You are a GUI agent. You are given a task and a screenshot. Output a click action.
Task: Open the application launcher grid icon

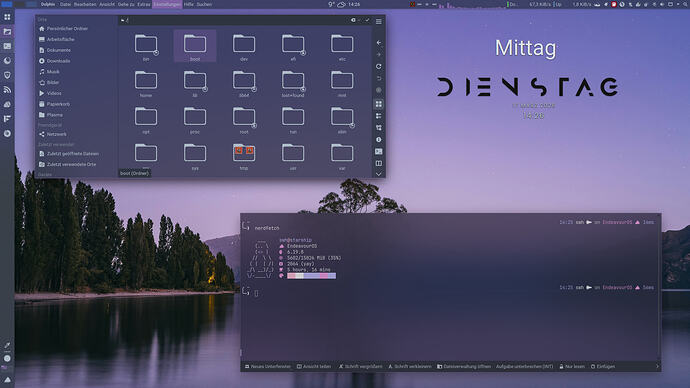pyautogui.click(x=7, y=17)
